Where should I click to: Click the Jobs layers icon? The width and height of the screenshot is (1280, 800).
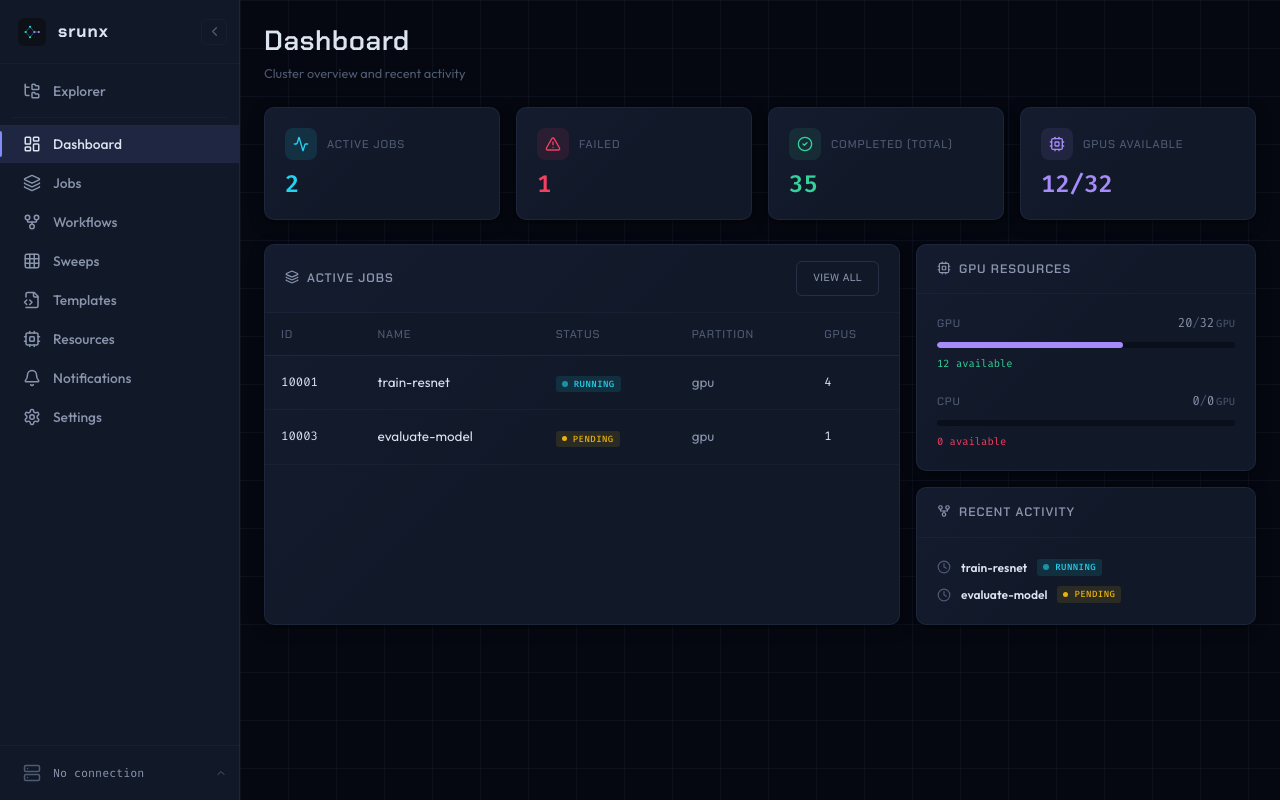[32, 183]
